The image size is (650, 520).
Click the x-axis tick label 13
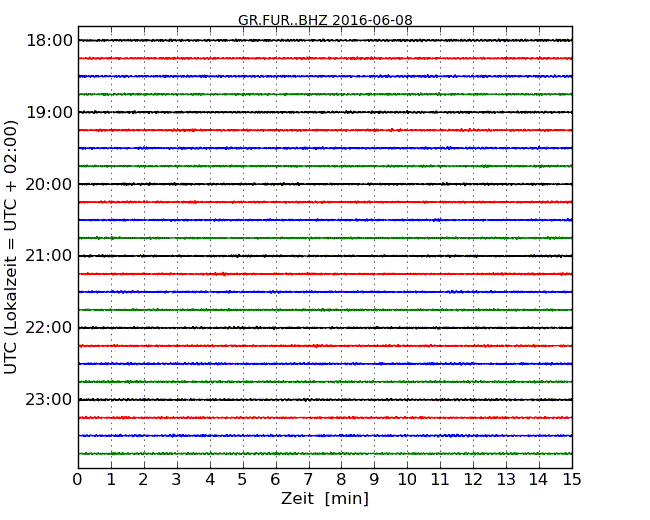pos(506,479)
